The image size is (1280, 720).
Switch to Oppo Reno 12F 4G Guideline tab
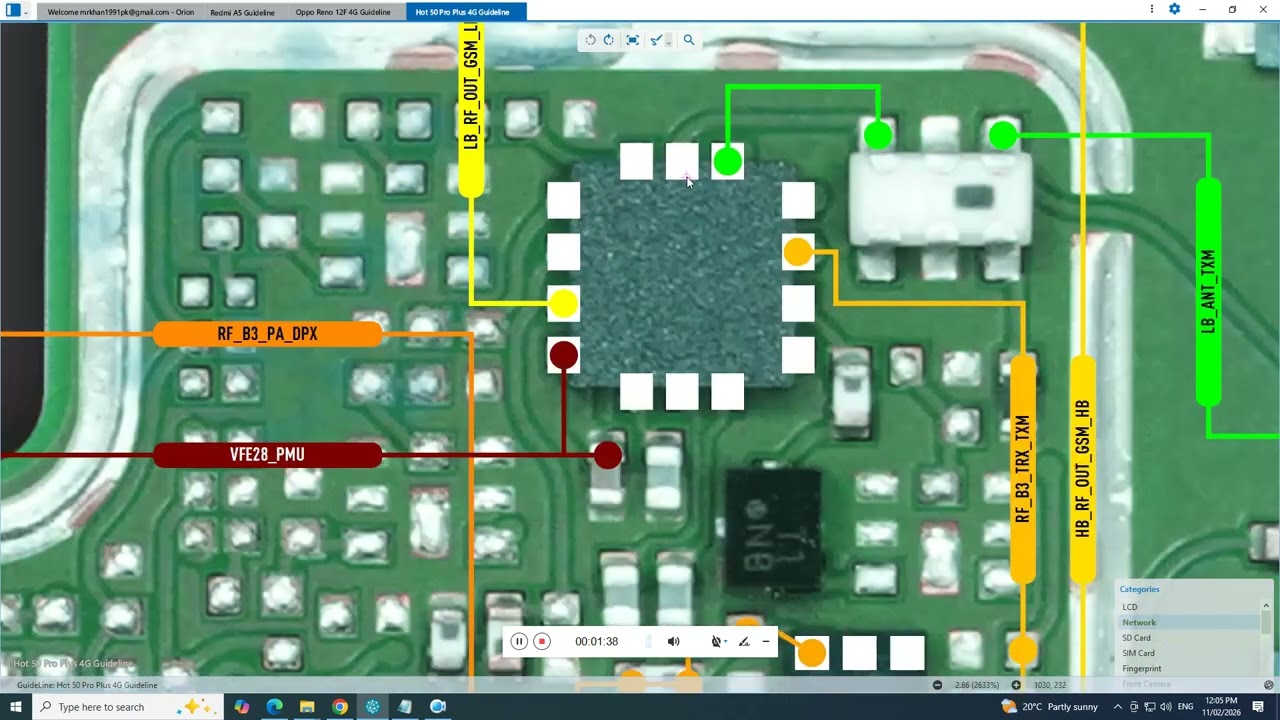coord(343,12)
